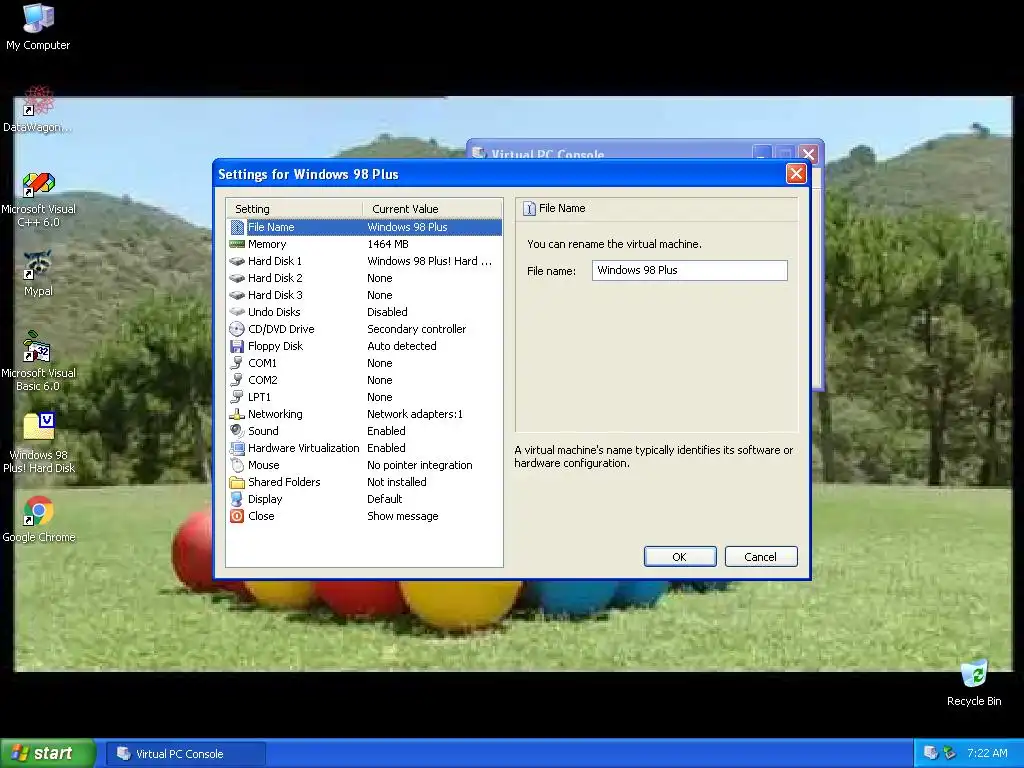
Task: Click the Shared Folders setting label
Action: click(284, 482)
